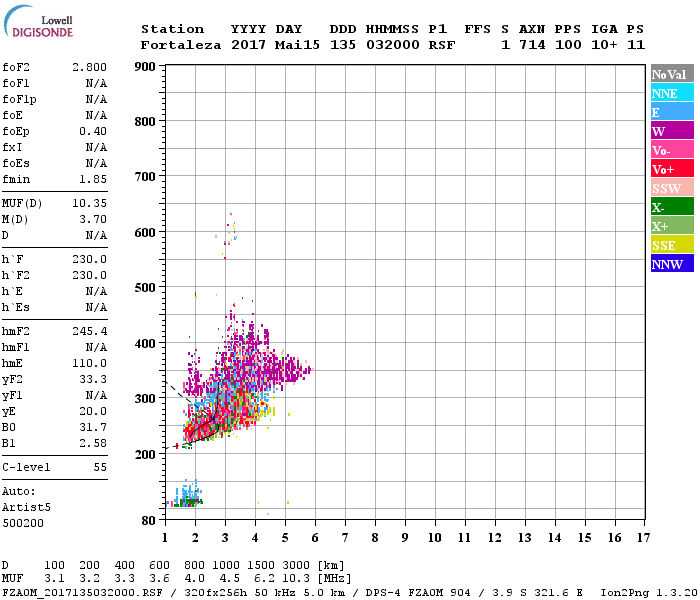This screenshot has height=600, width=700.
Task: Click the foEp value 0.40
Action: [93, 131]
